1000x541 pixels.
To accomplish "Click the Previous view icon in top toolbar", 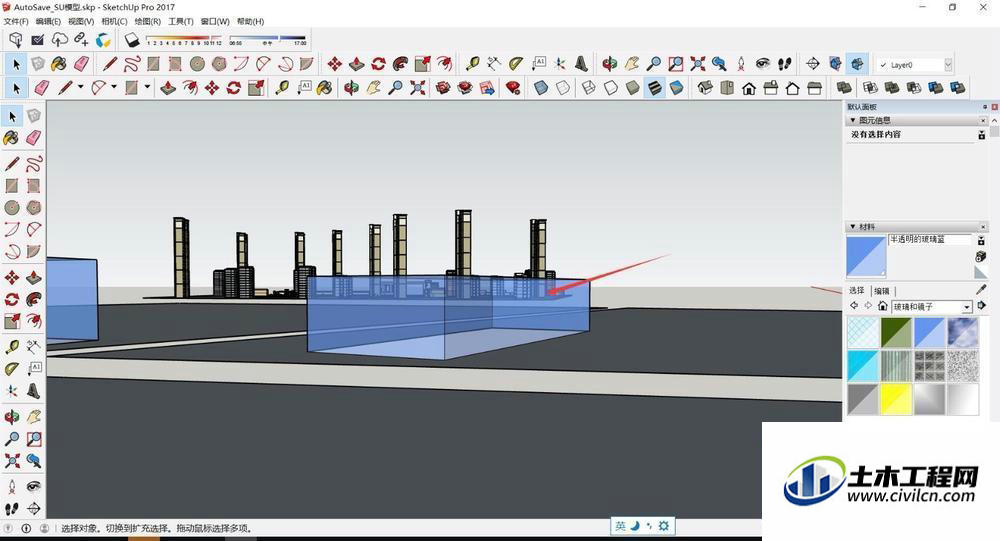I will pos(719,64).
